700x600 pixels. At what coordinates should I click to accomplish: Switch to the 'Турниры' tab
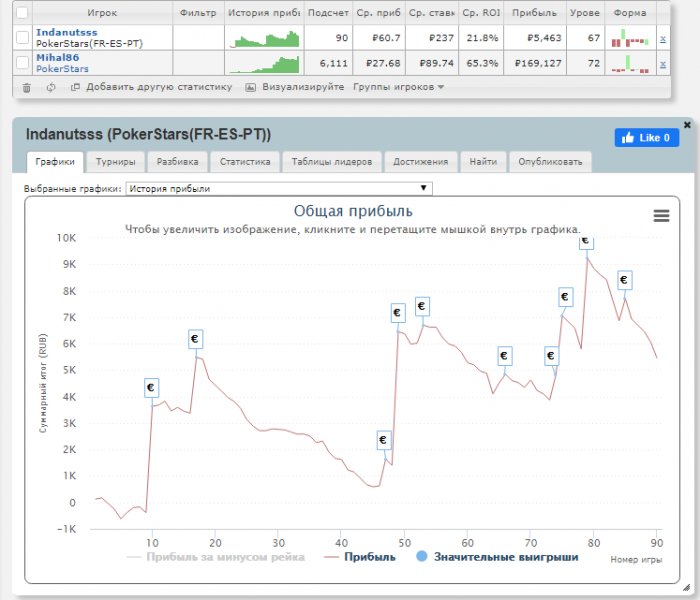tap(116, 162)
